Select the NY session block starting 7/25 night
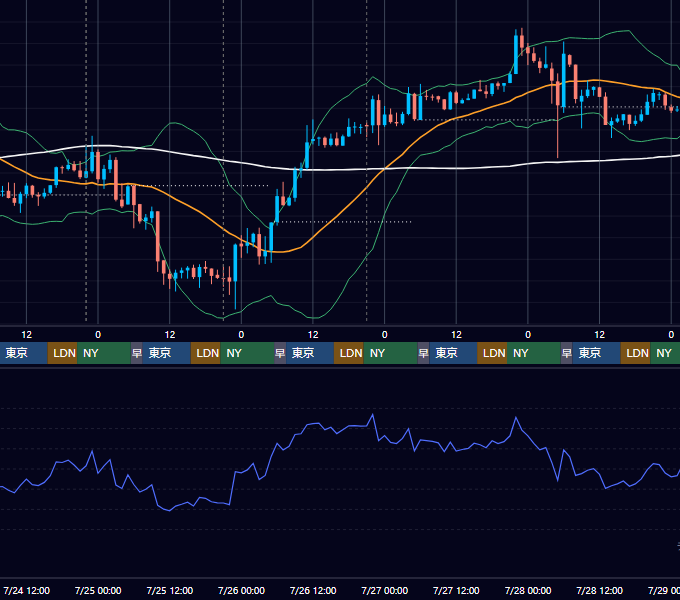 coord(247,353)
